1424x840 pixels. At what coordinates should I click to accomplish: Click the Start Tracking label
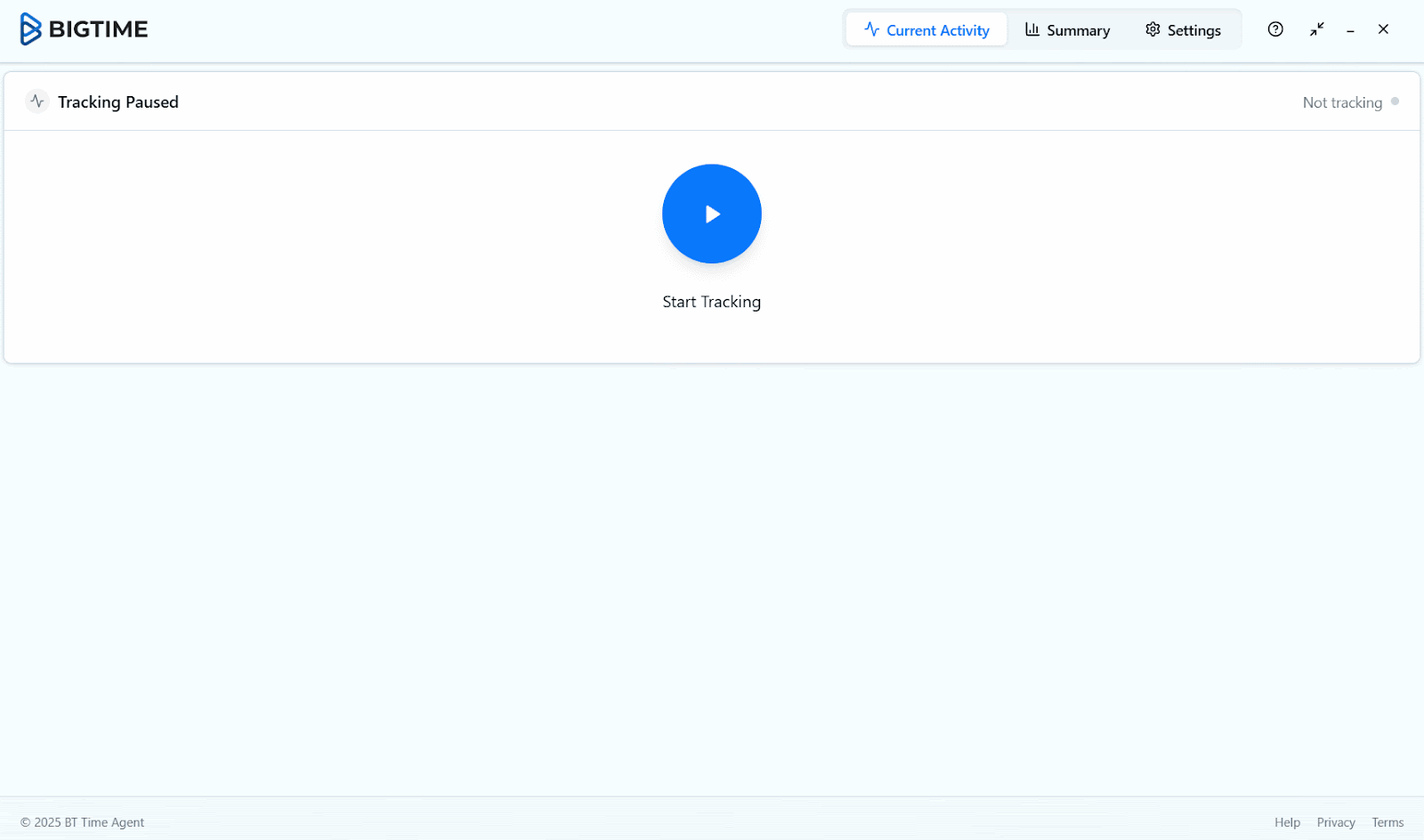pos(711,302)
